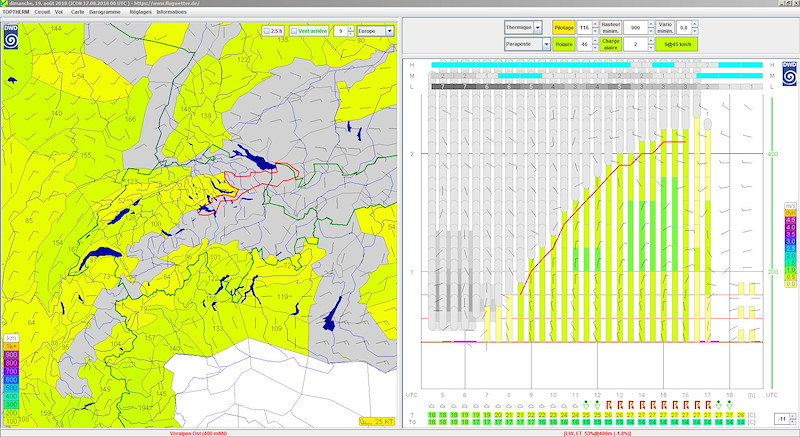Click the red R symbol at 15 UTC
This screenshot has height=437, width=800.
click(663, 405)
